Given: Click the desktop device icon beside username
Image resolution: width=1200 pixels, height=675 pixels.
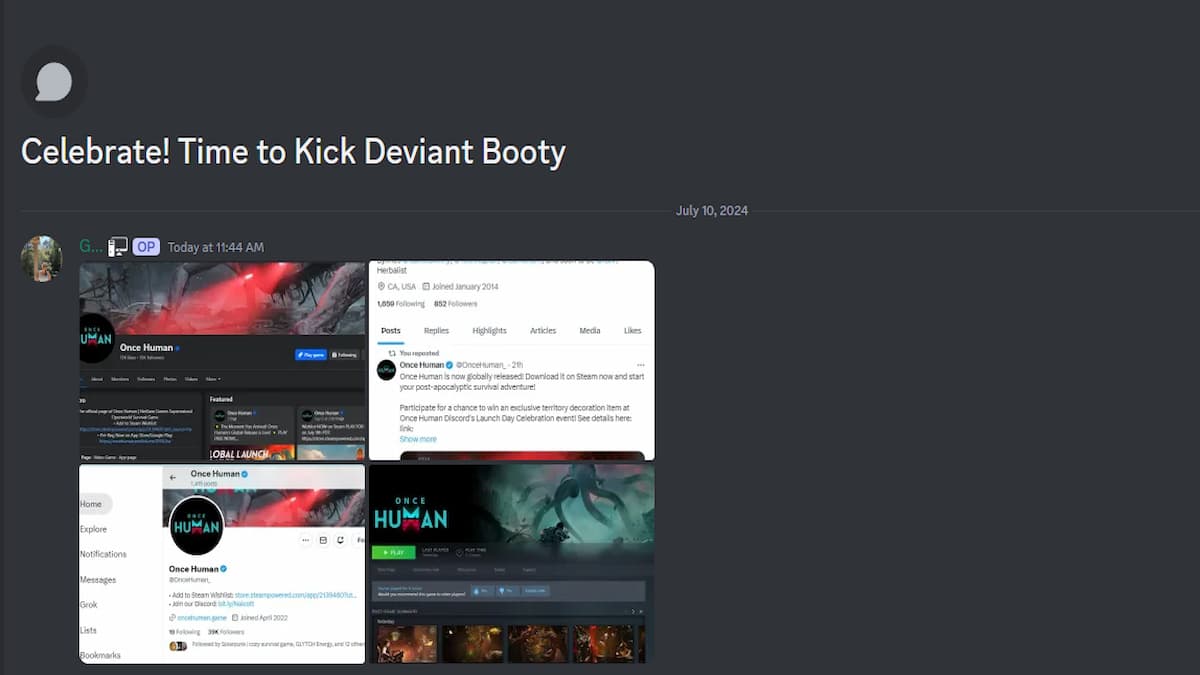Looking at the screenshot, I should (118, 246).
